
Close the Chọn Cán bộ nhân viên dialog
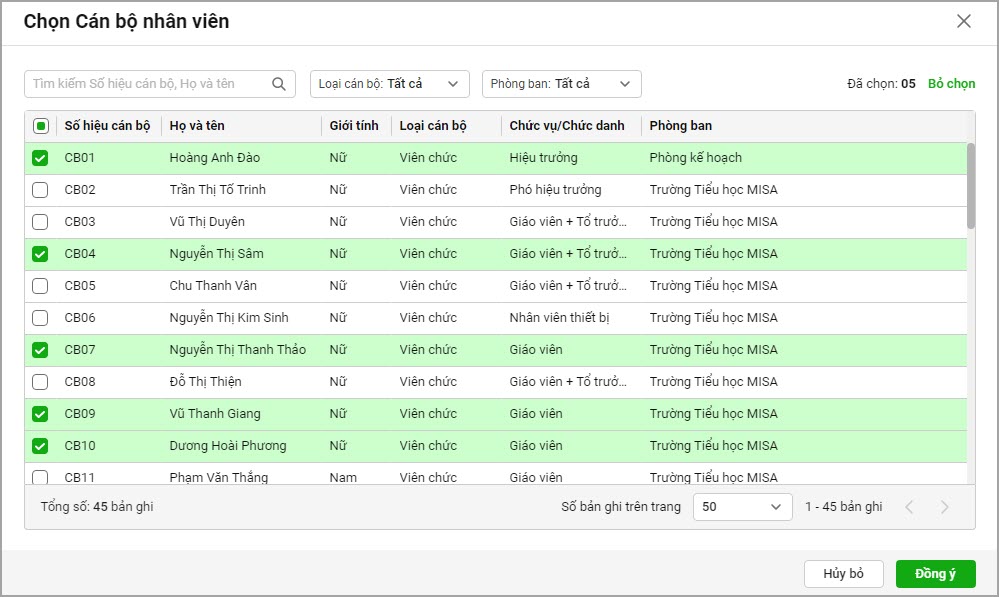point(963,21)
